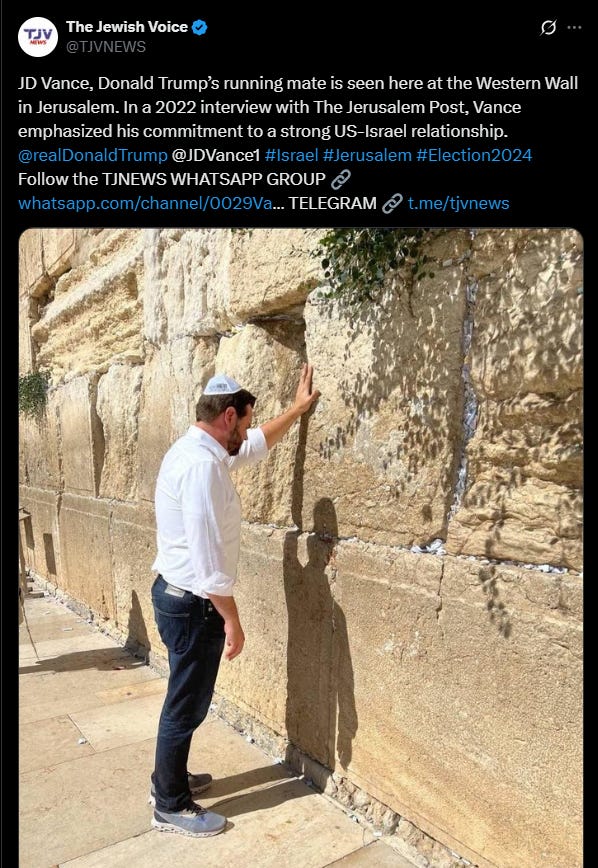Screen dimensions: 598x868
Task: Open the three-dot more options menu
Action: (575, 27)
